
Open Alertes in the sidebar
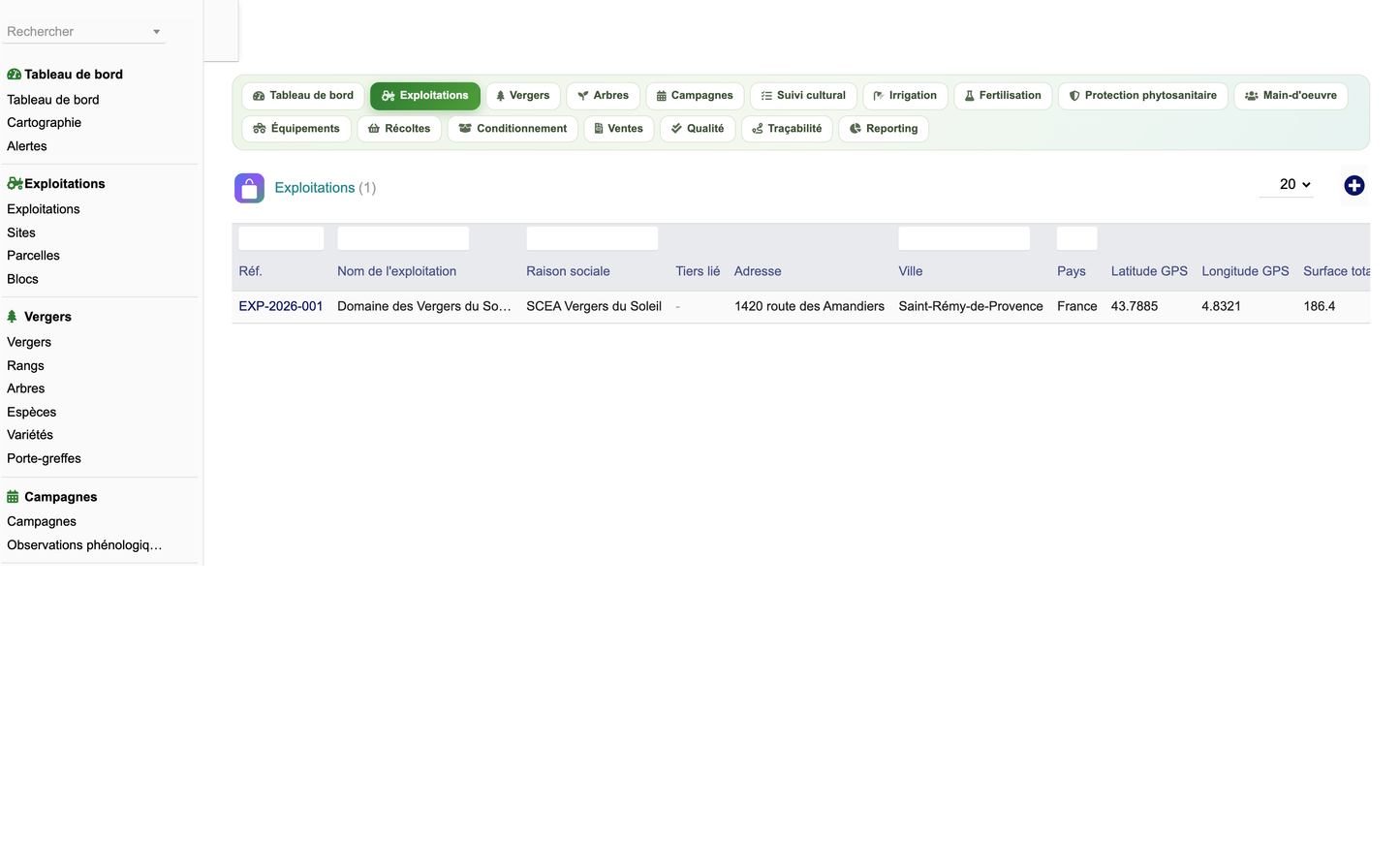(x=27, y=146)
